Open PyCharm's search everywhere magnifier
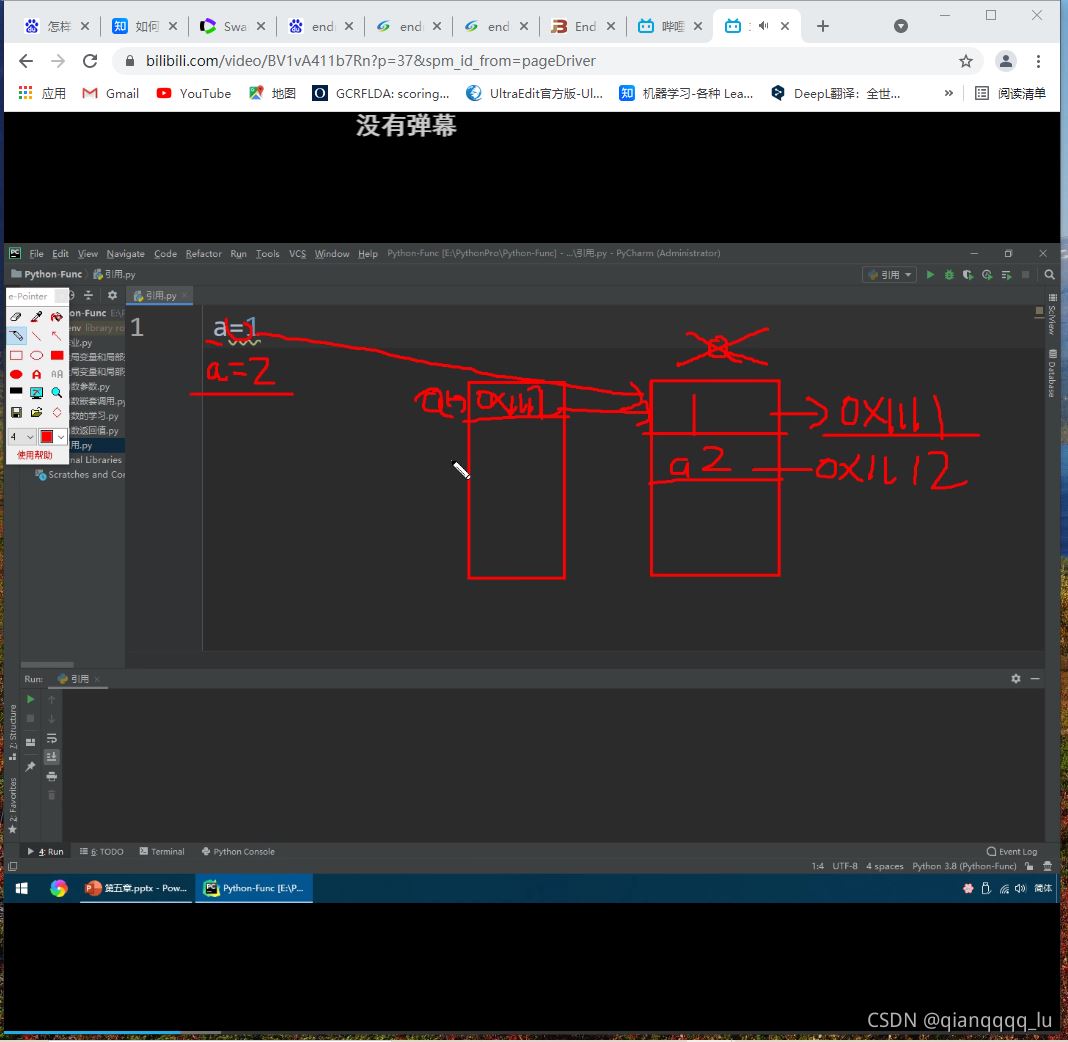Image resolution: width=1068 pixels, height=1042 pixels. click(1049, 275)
